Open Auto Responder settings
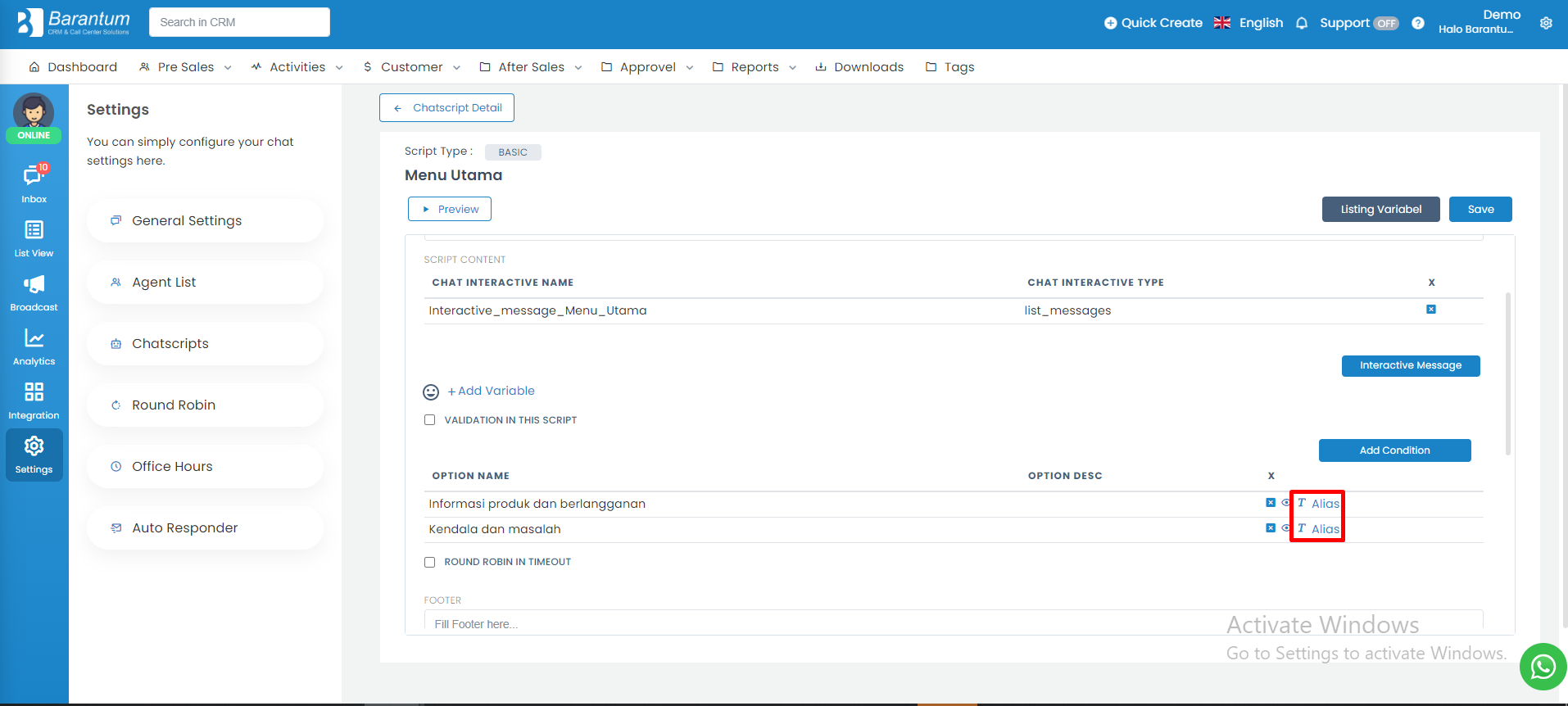The width and height of the screenshot is (1568, 706). [205, 528]
